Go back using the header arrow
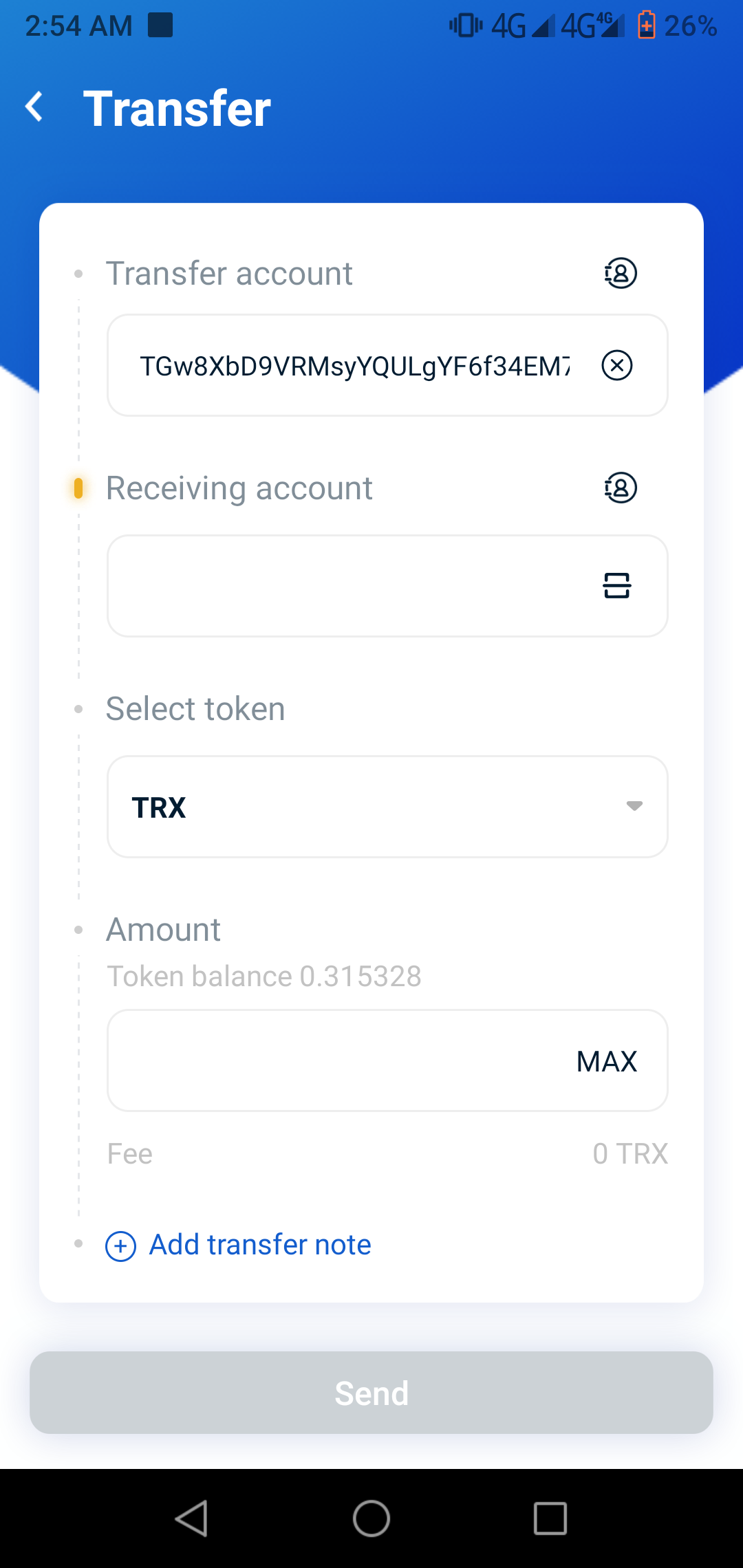The height and width of the screenshot is (1568, 743). (x=34, y=107)
